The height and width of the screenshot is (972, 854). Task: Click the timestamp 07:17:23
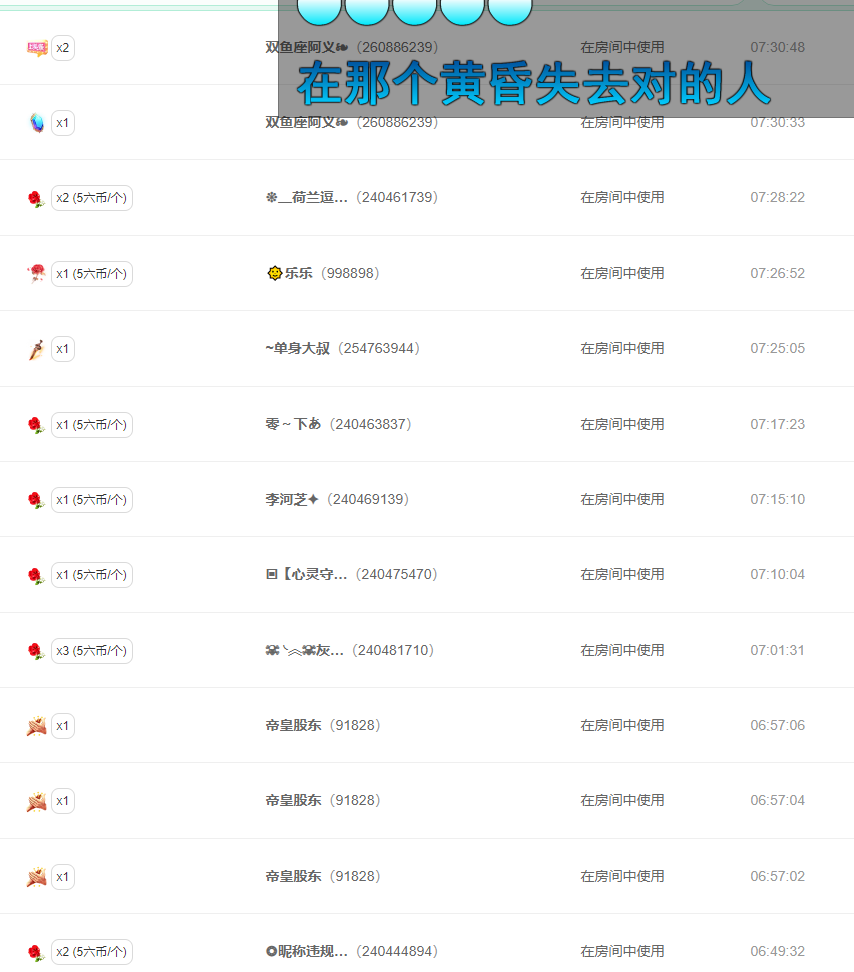click(x=778, y=424)
